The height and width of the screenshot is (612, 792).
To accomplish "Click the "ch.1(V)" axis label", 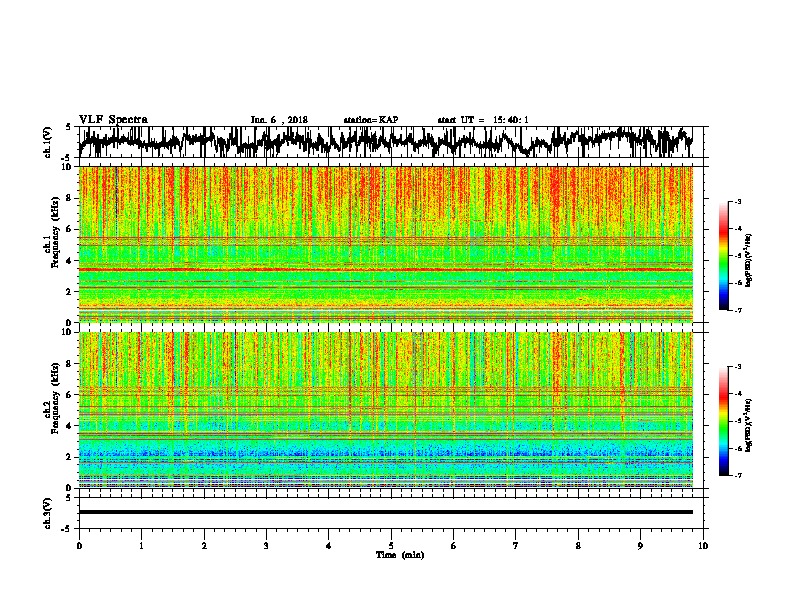I will [48, 142].
